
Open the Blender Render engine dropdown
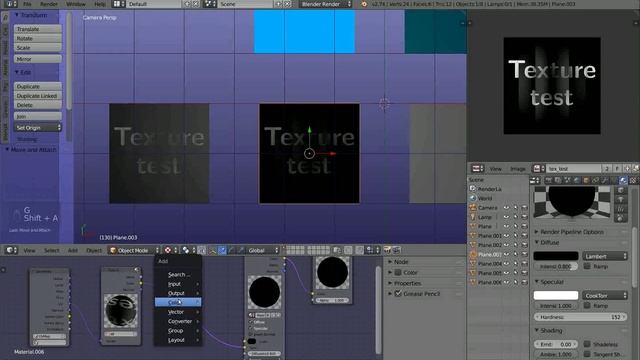click(325, 4)
